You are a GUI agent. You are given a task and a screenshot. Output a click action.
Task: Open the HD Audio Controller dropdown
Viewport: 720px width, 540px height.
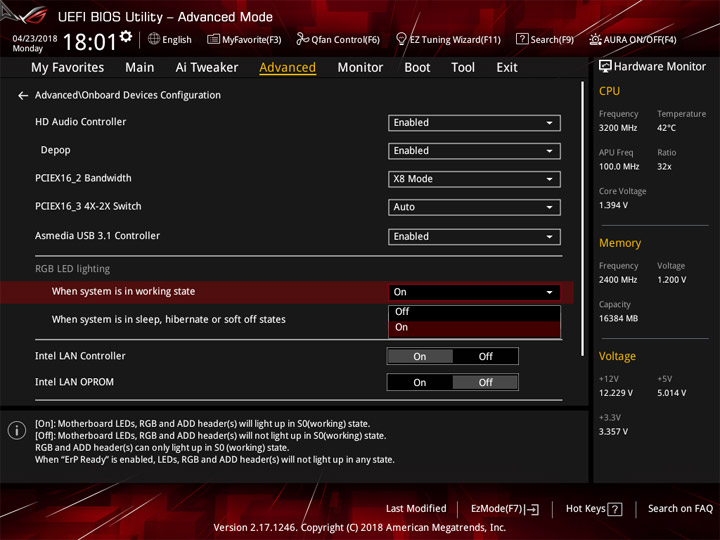tap(474, 123)
